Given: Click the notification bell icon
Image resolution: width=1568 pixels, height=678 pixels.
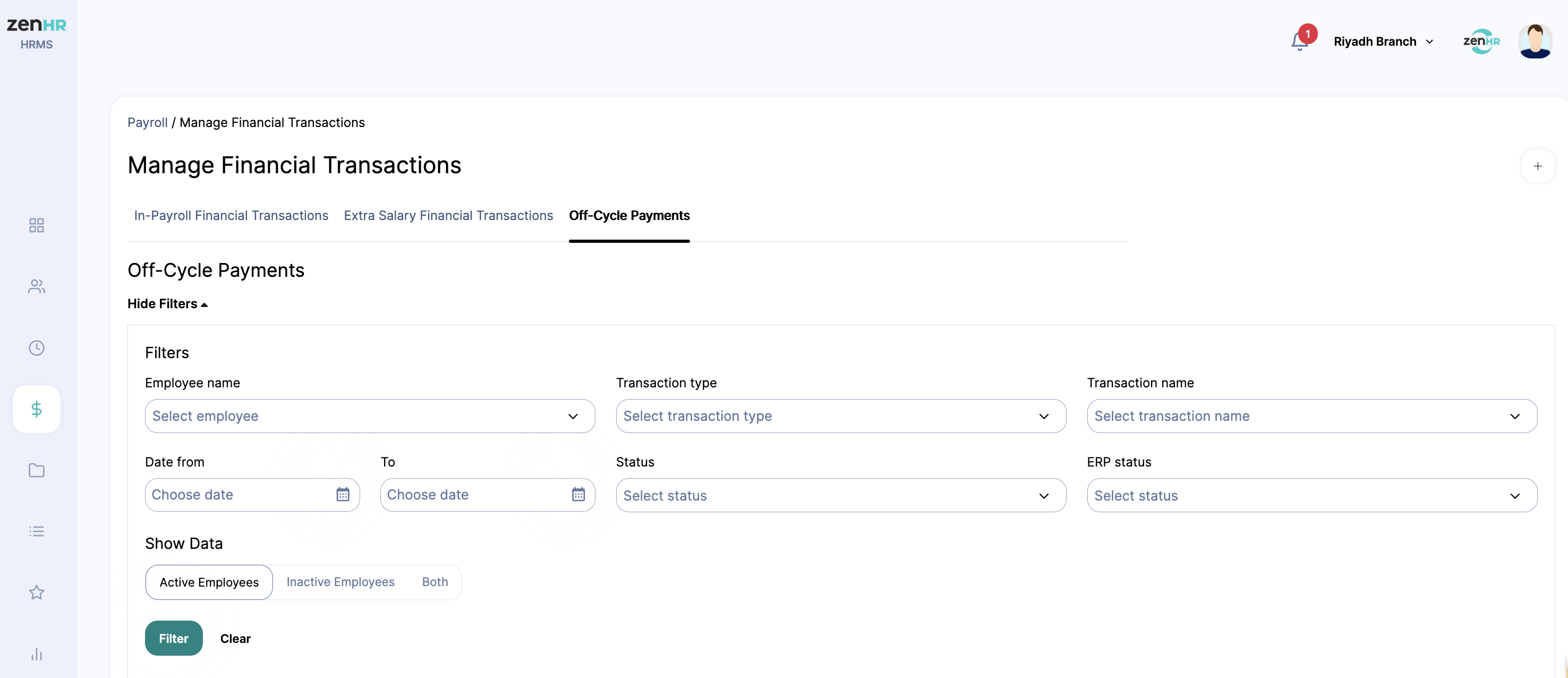Looking at the screenshot, I should pyautogui.click(x=1299, y=41).
